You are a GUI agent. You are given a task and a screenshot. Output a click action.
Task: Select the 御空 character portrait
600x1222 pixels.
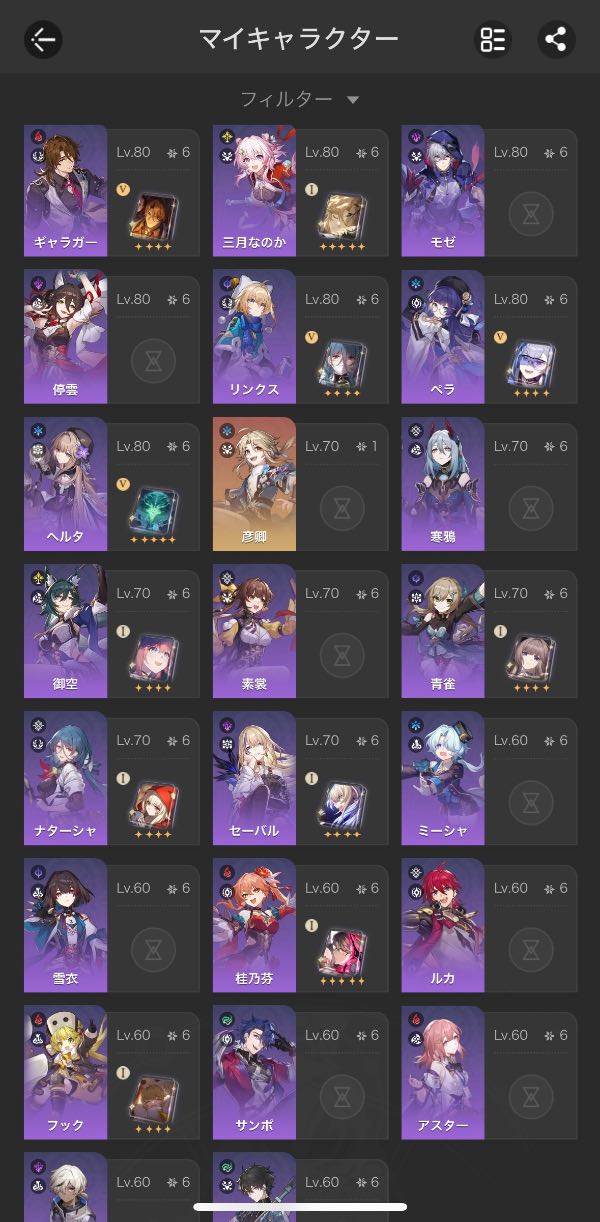pos(65,632)
